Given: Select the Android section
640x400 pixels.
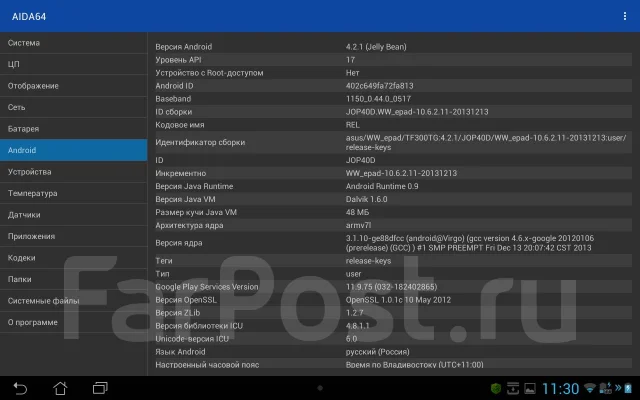Looking at the screenshot, I should point(73,150).
